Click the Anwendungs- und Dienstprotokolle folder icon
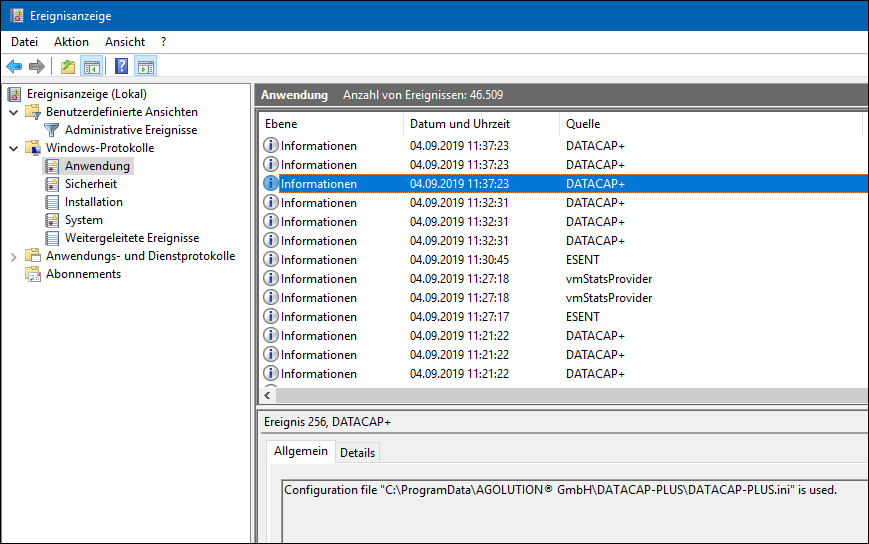 tap(33, 255)
